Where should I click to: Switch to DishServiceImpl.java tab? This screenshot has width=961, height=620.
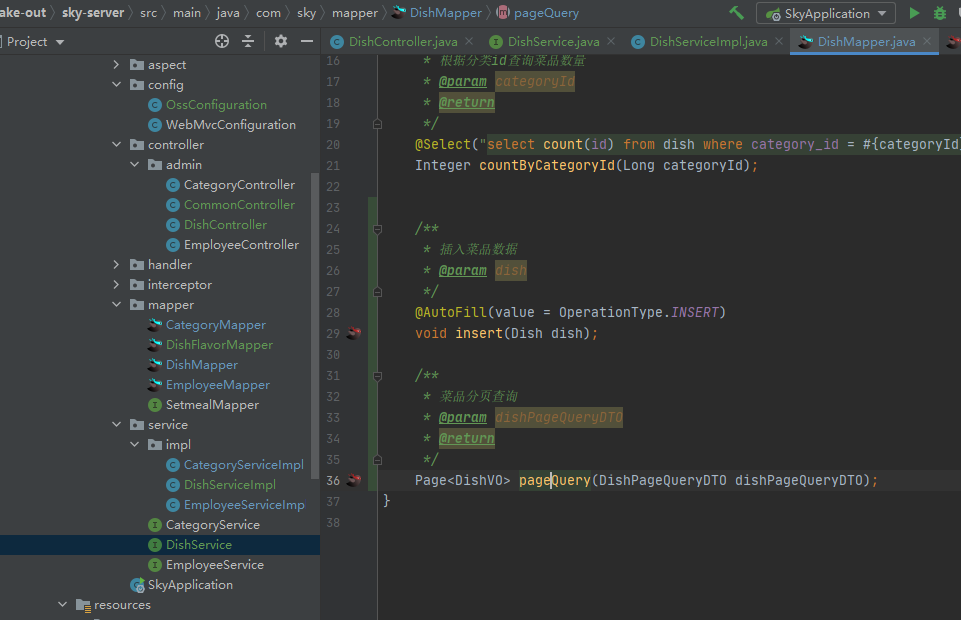(x=708, y=41)
